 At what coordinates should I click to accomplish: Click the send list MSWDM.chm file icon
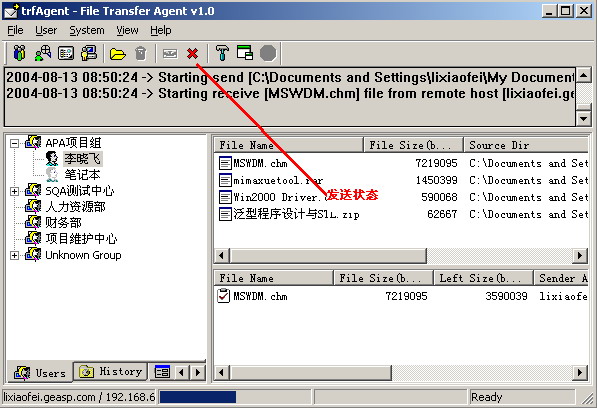(x=225, y=163)
